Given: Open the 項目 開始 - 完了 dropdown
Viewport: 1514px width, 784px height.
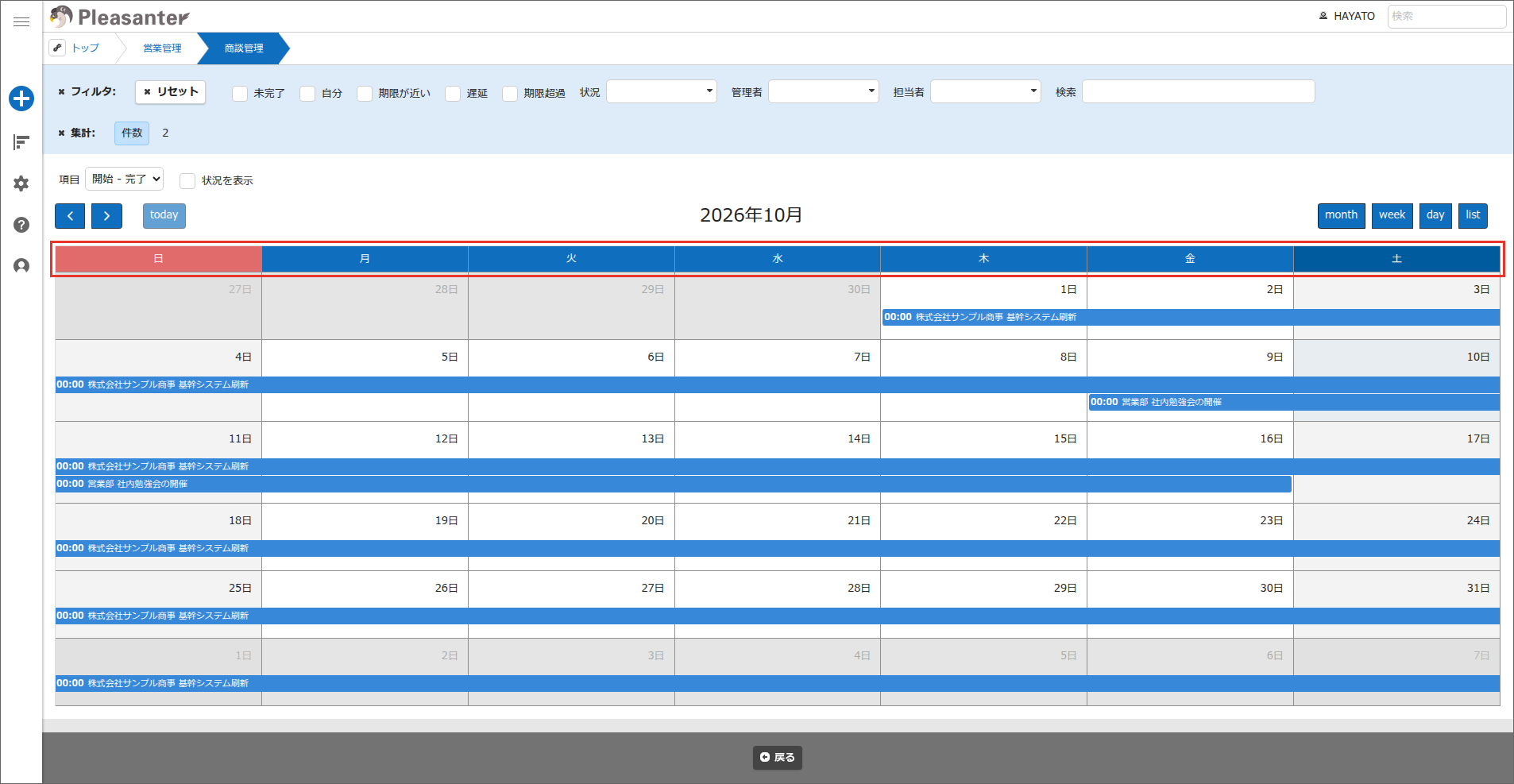Looking at the screenshot, I should click(125, 179).
